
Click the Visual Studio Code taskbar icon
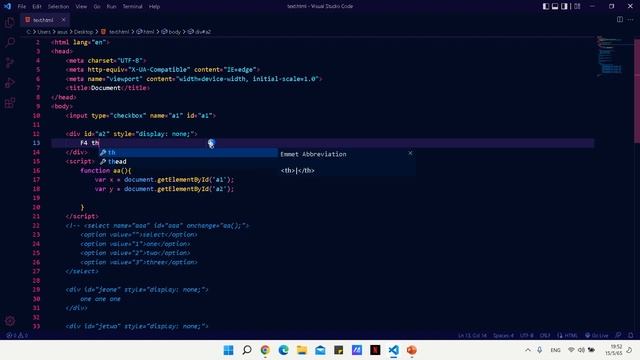[393, 350]
